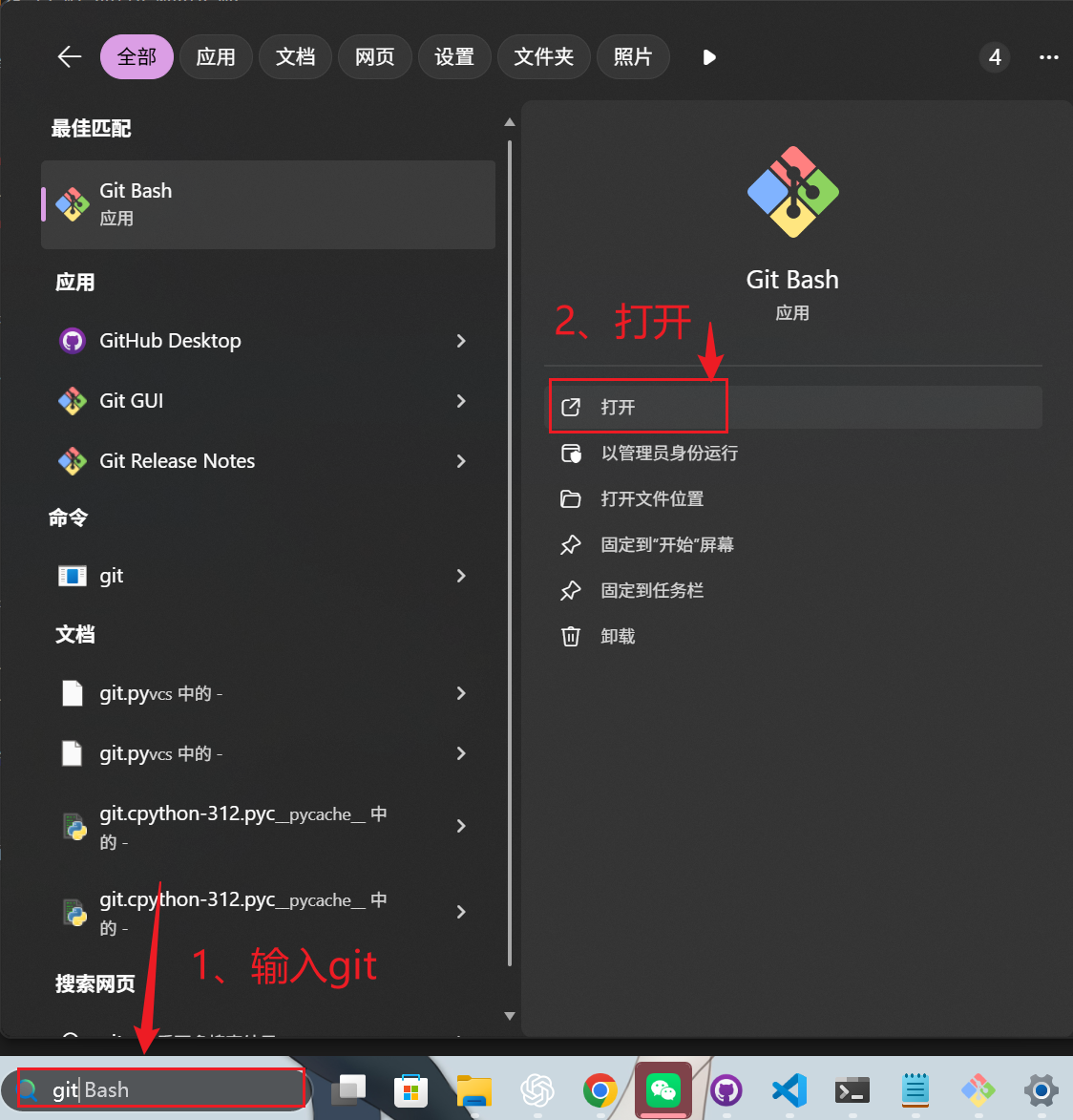Switch to the 文档 filter tab
The width and height of the screenshot is (1073, 1120).
click(x=295, y=56)
